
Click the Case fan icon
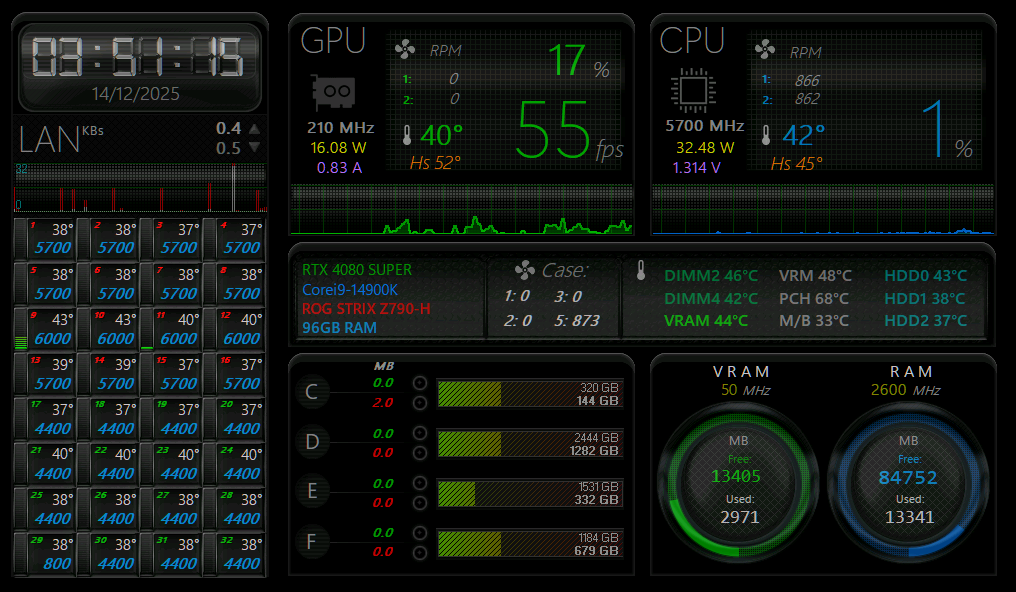tap(524, 270)
